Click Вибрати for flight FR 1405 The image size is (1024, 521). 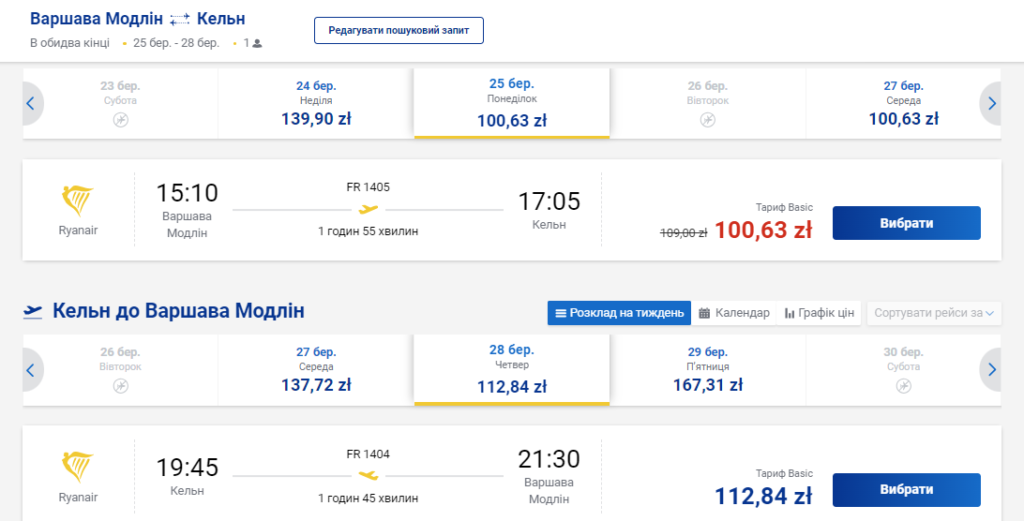pyautogui.click(x=906, y=223)
